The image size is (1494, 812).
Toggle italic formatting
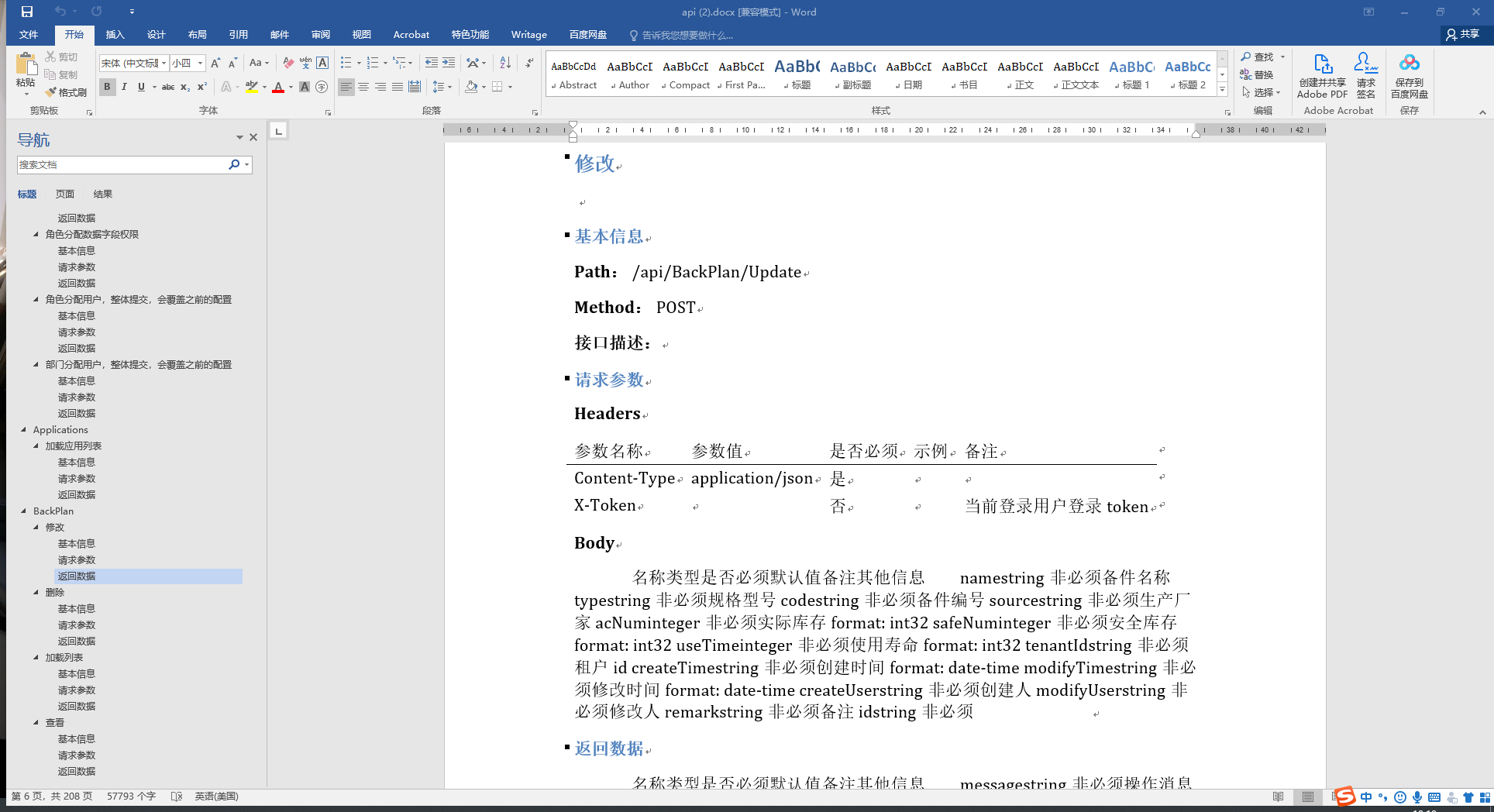tap(124, 87)
